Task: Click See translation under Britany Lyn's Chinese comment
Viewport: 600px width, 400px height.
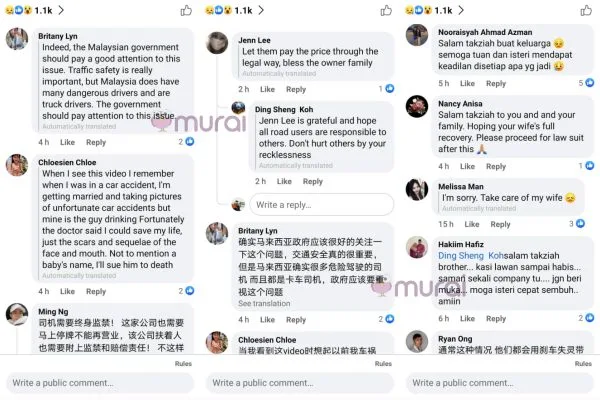Action: (264, 304)
